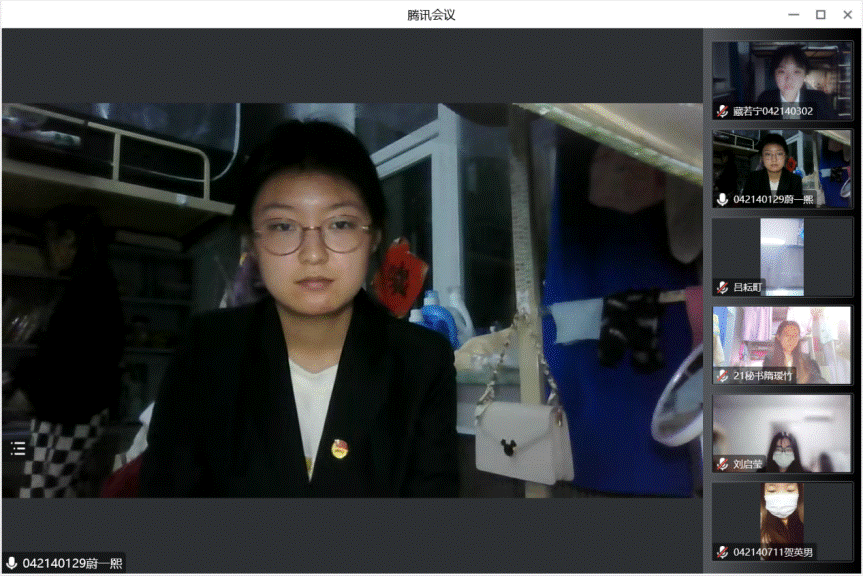863x576 pixels.
Task: Minimize the 腾讯会议 window
Action: pos(794,15)
